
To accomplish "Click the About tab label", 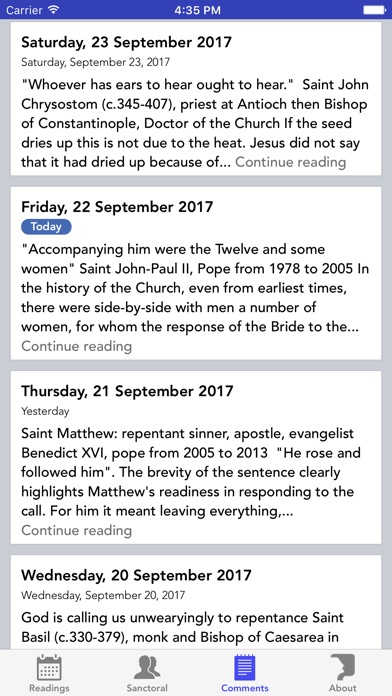I will [x=343, y=688].
